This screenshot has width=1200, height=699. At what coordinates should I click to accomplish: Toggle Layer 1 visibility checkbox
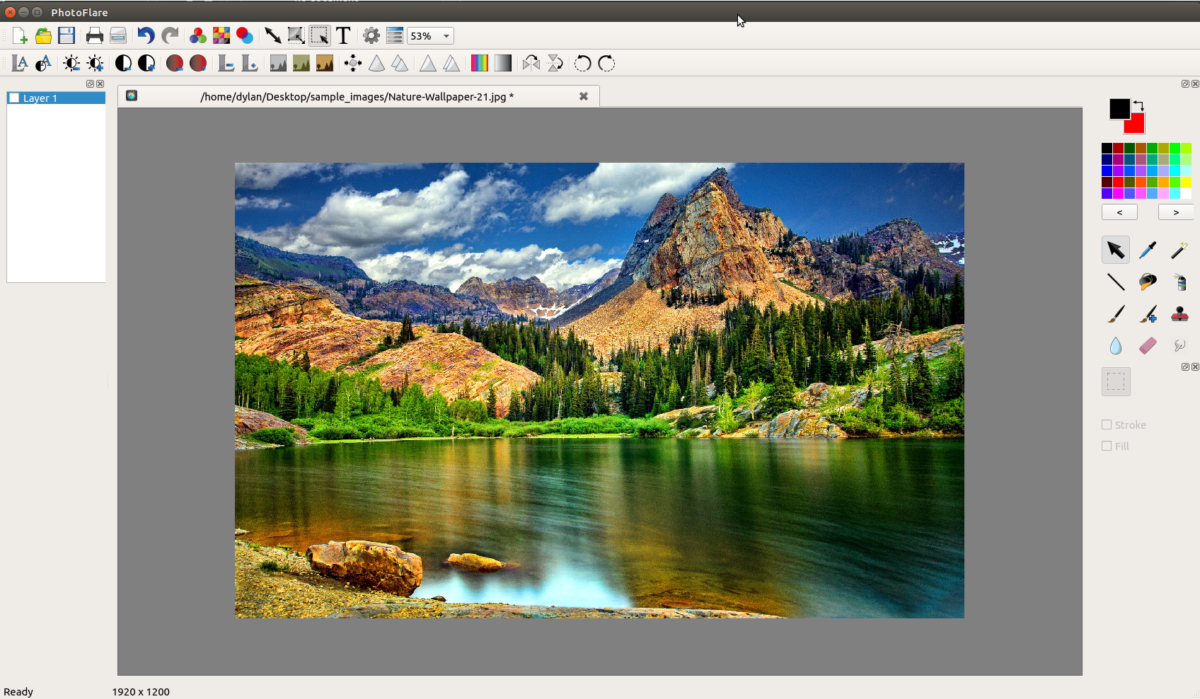point(13,98)
